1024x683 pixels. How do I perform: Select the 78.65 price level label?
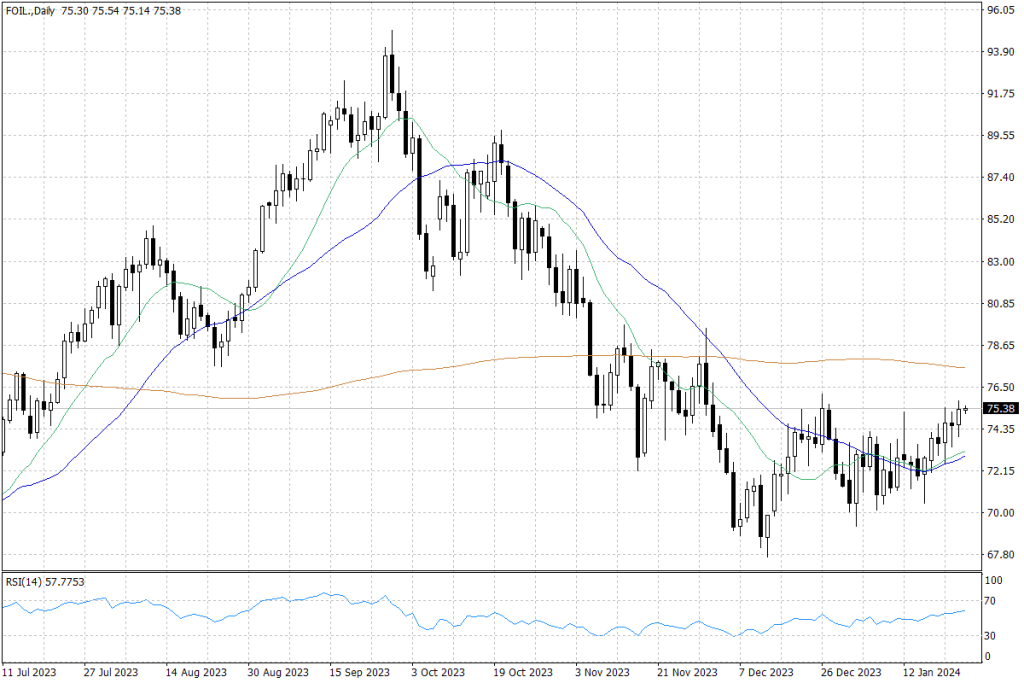(1000, 345)
